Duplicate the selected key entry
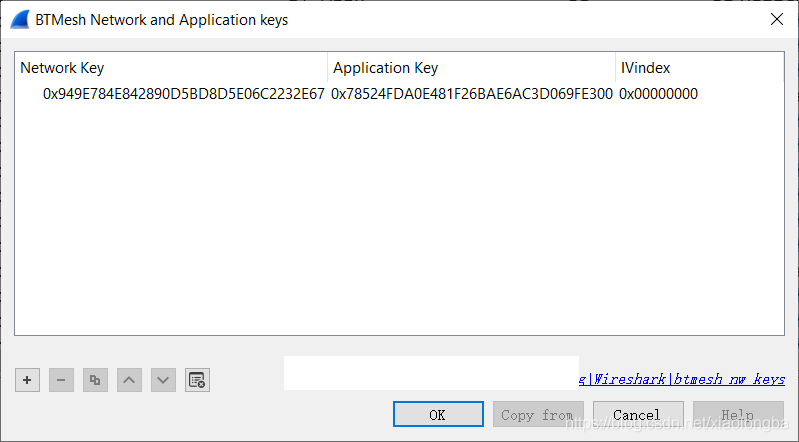Viewport: 799px width, 442px height. point(95,380)
